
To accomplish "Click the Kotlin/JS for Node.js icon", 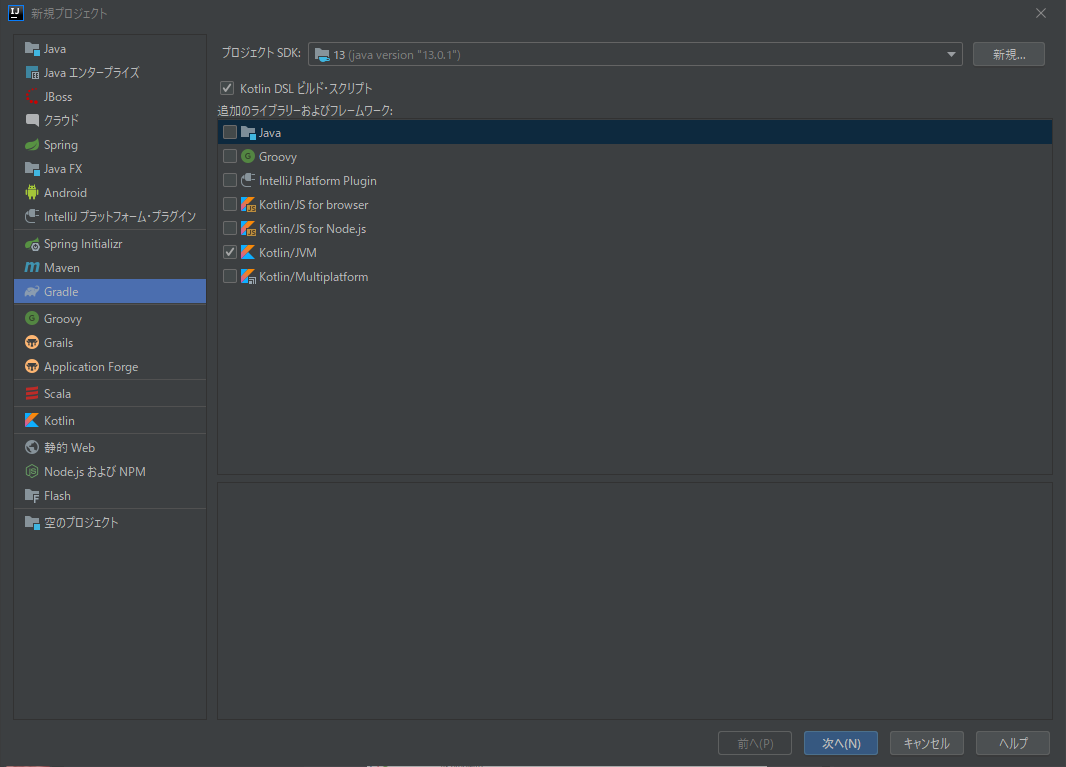I will tap(248, 228).
